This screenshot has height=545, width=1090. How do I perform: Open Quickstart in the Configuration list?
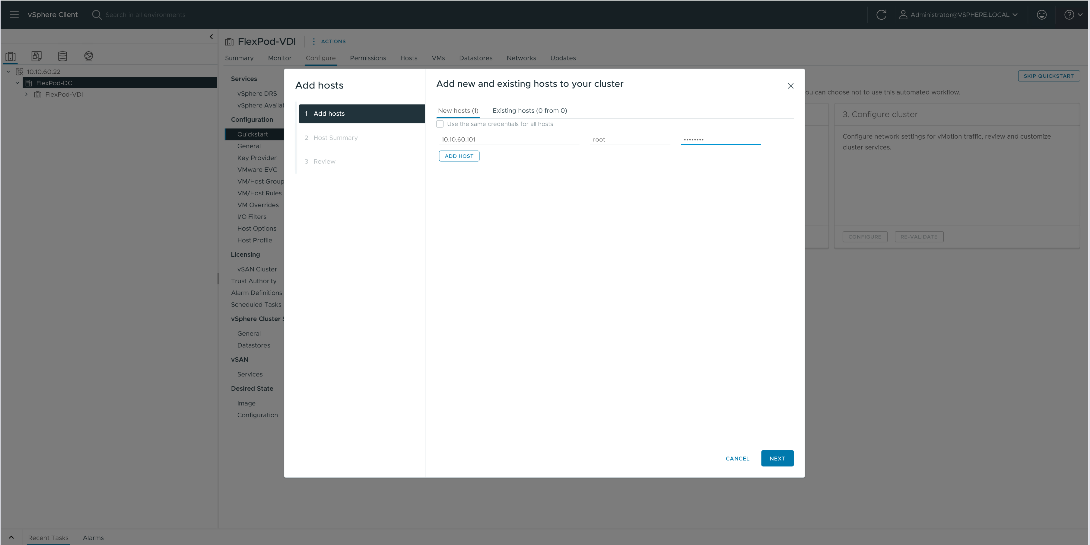click(254, 134)
